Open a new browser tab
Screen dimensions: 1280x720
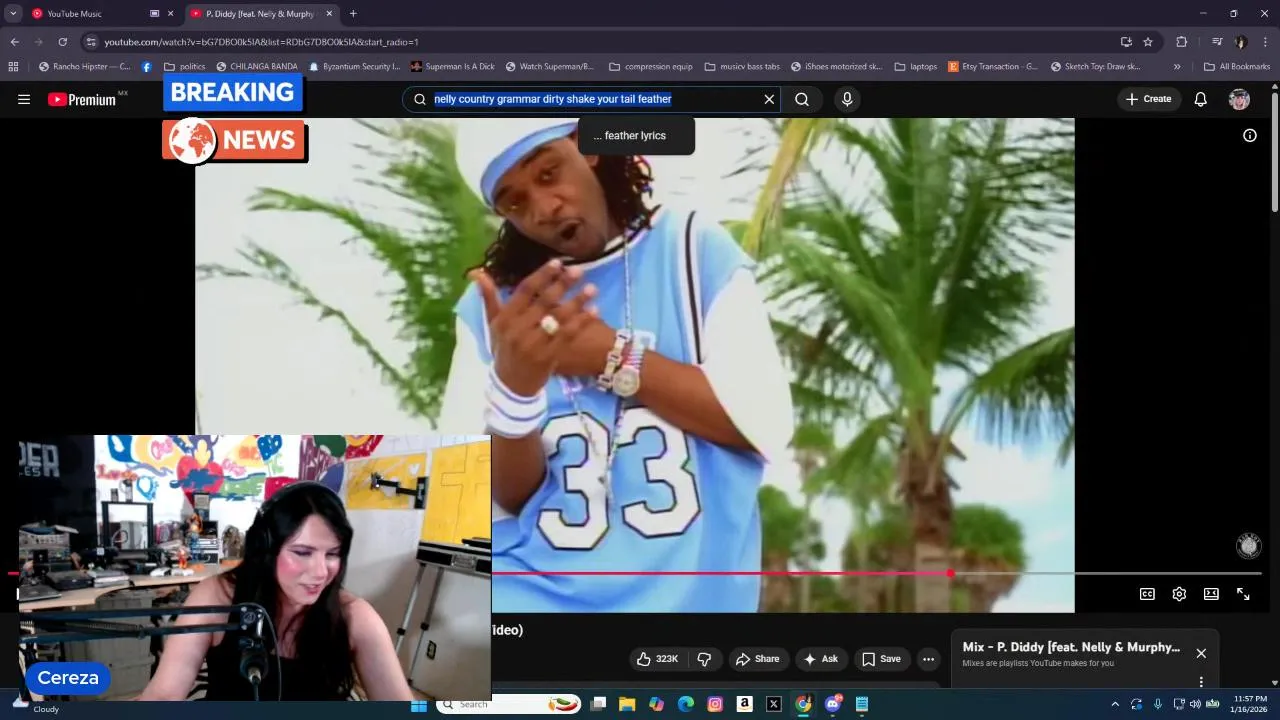(353, 14)
